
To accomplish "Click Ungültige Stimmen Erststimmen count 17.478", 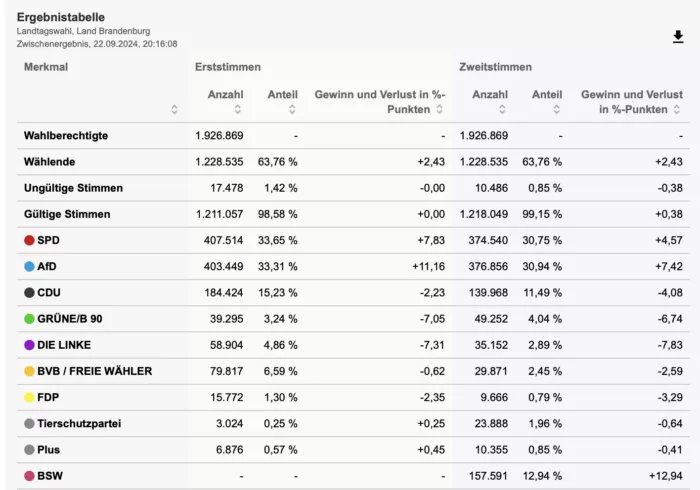I will point(227,188).
